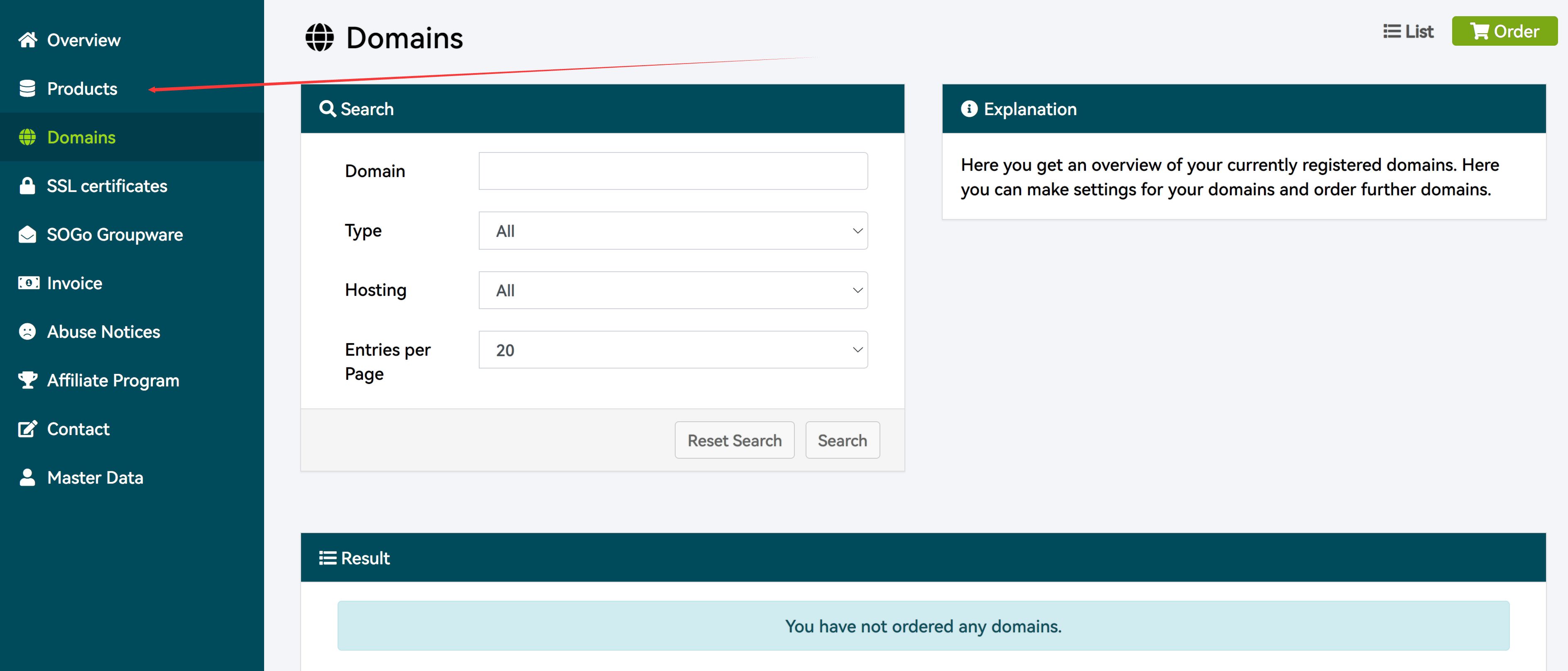Click the Affiliate Program trophy icon
1568x671 pixels.
click(x=27, y=380)
